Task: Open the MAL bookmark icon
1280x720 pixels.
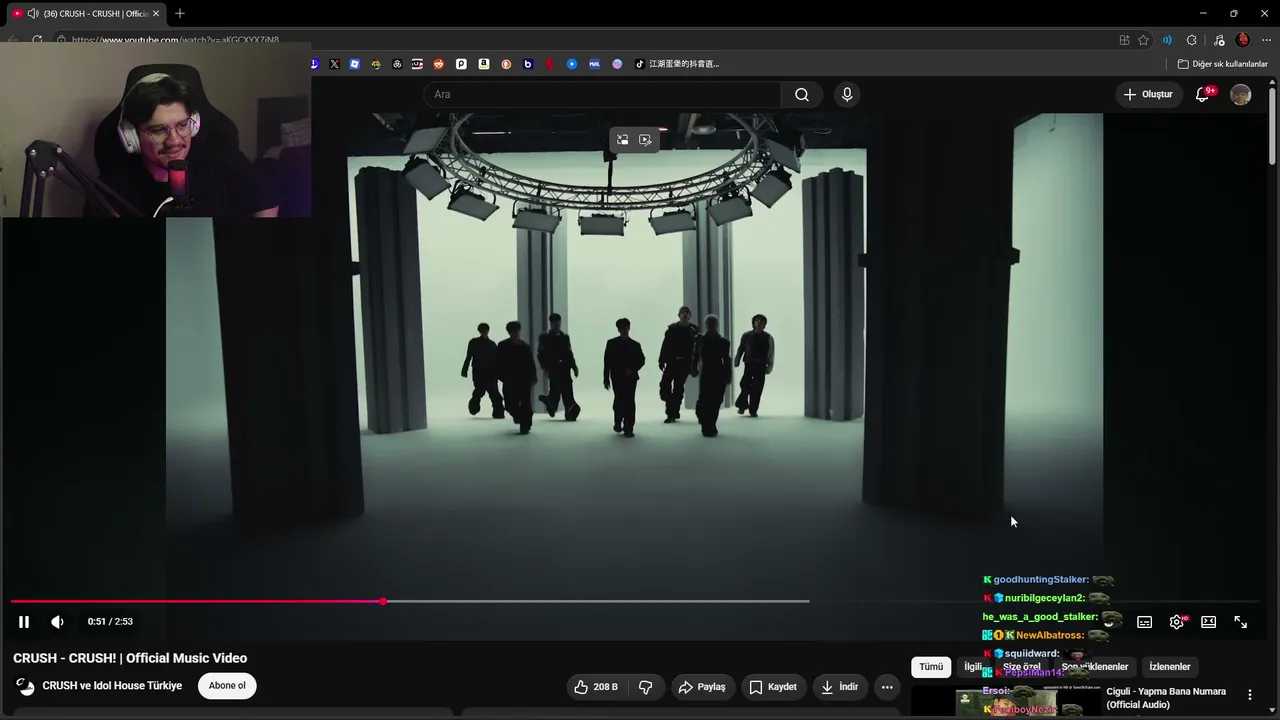Action: point(594,64)
